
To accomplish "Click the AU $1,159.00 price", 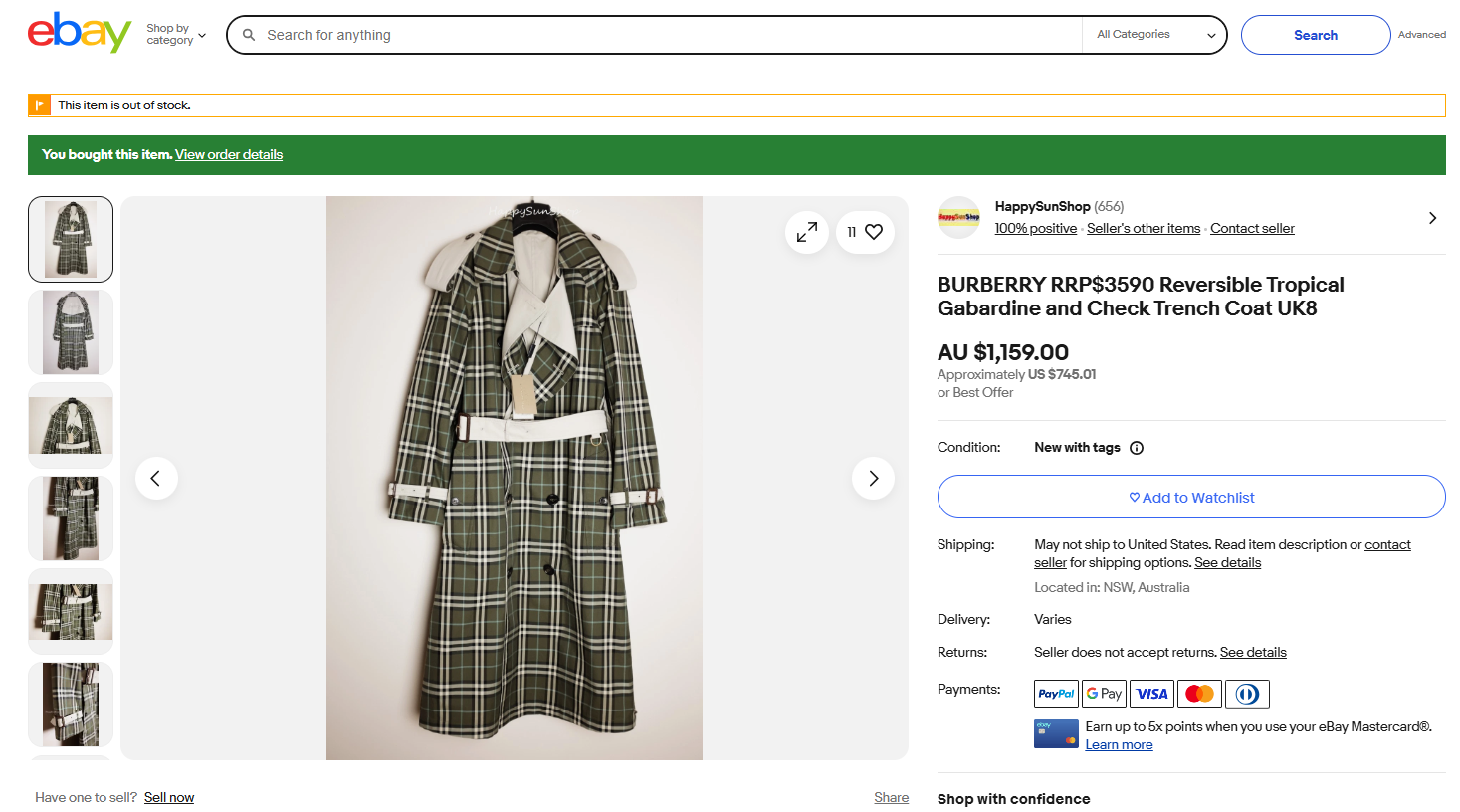I will point(1003,352).
